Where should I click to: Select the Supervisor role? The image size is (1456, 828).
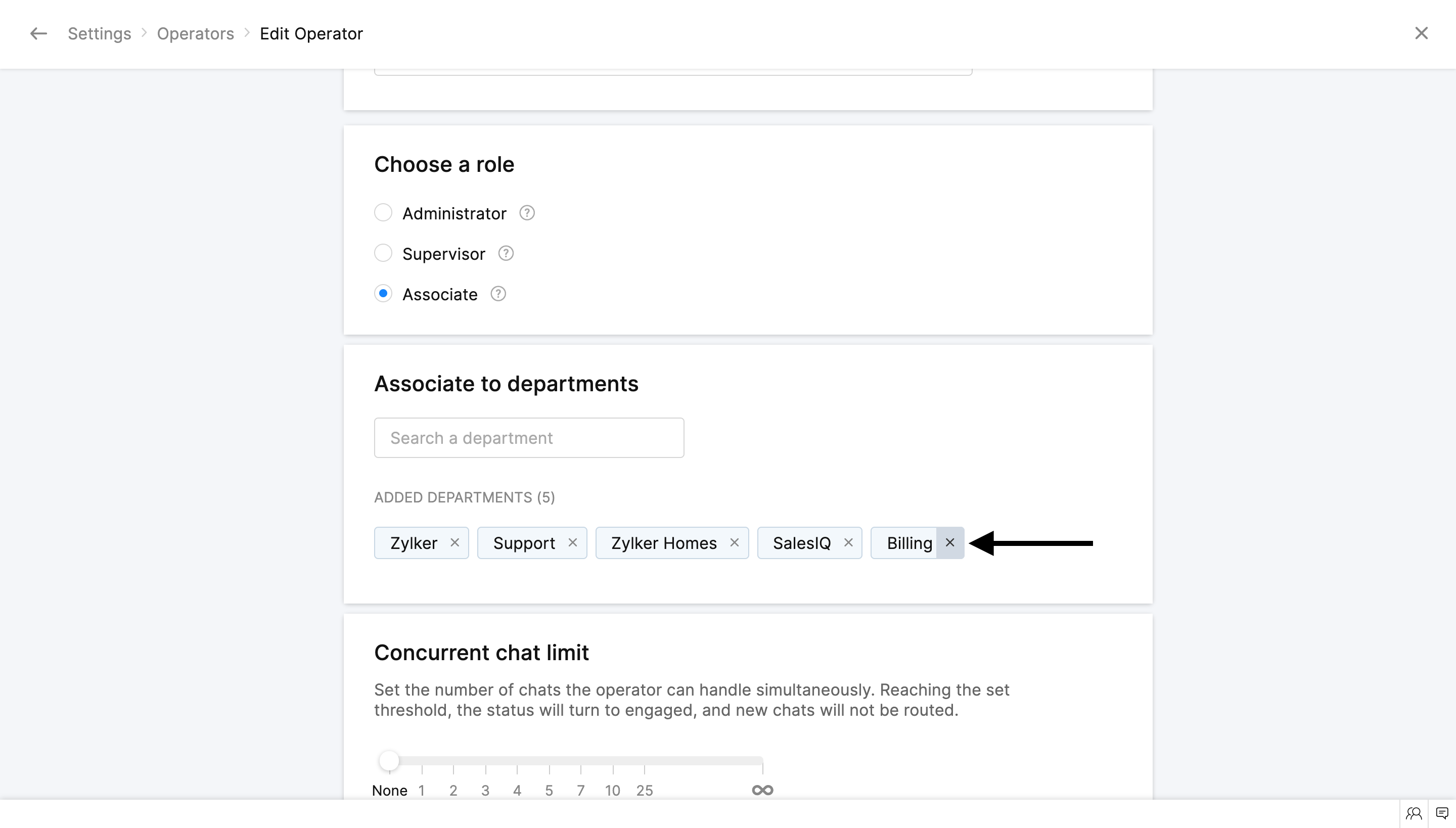[383, 253]
